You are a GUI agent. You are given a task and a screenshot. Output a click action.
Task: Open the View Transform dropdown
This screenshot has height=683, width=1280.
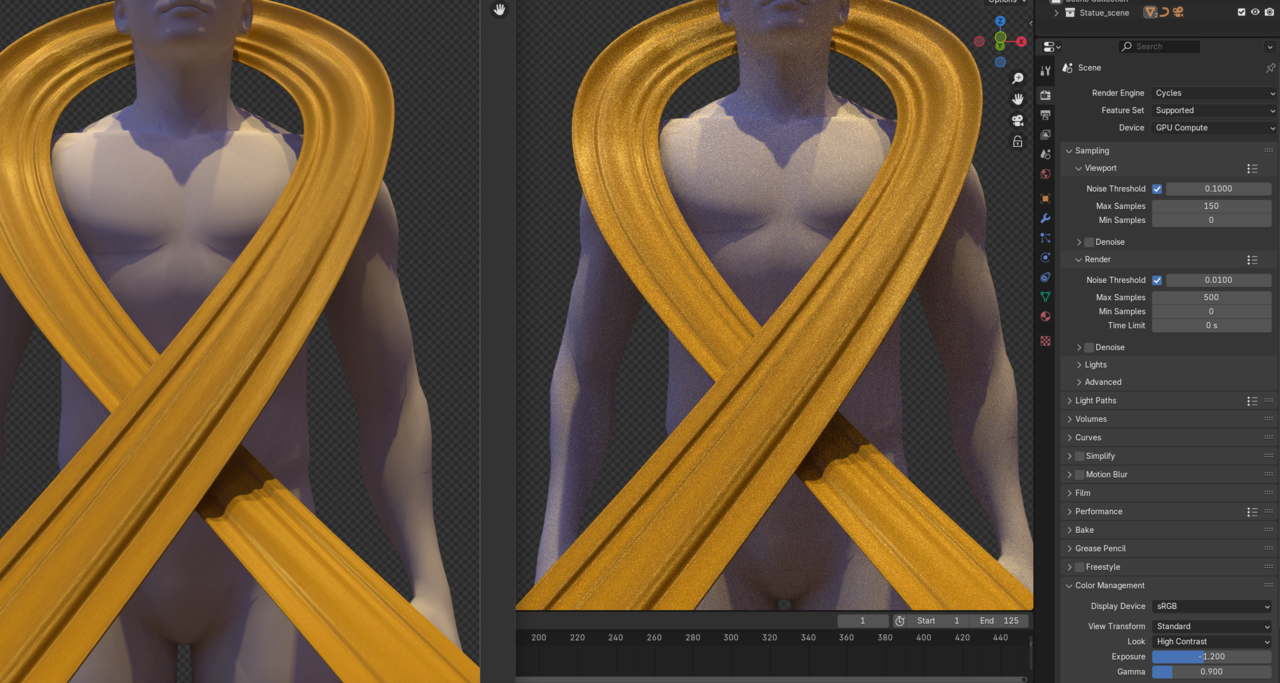pos(1212,627)
